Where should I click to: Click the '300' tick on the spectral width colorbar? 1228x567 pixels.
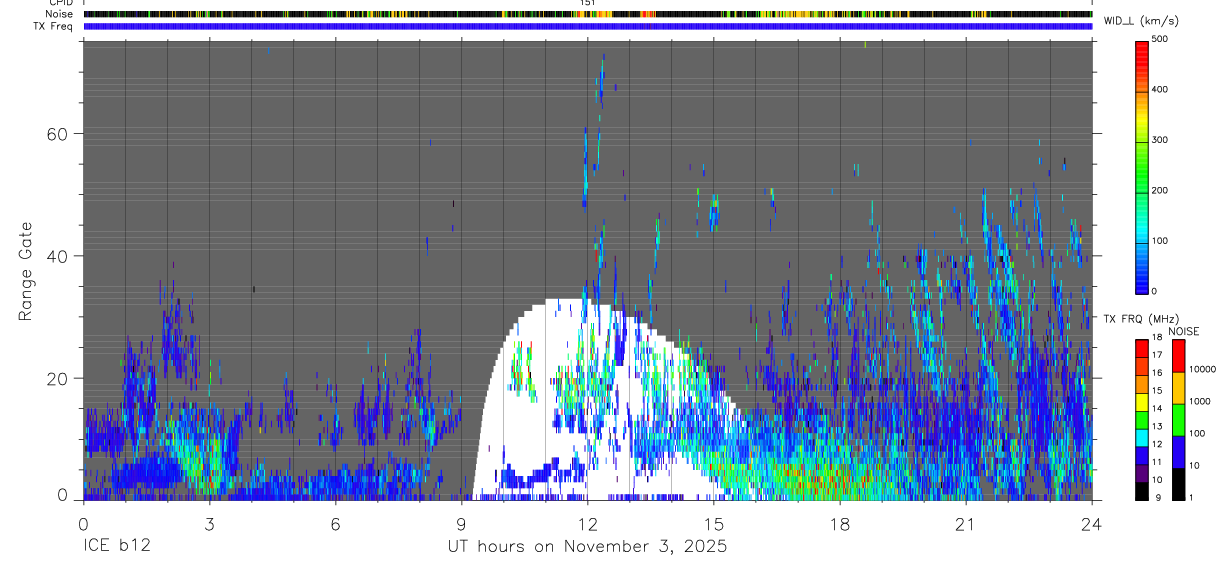(1160, 140)
